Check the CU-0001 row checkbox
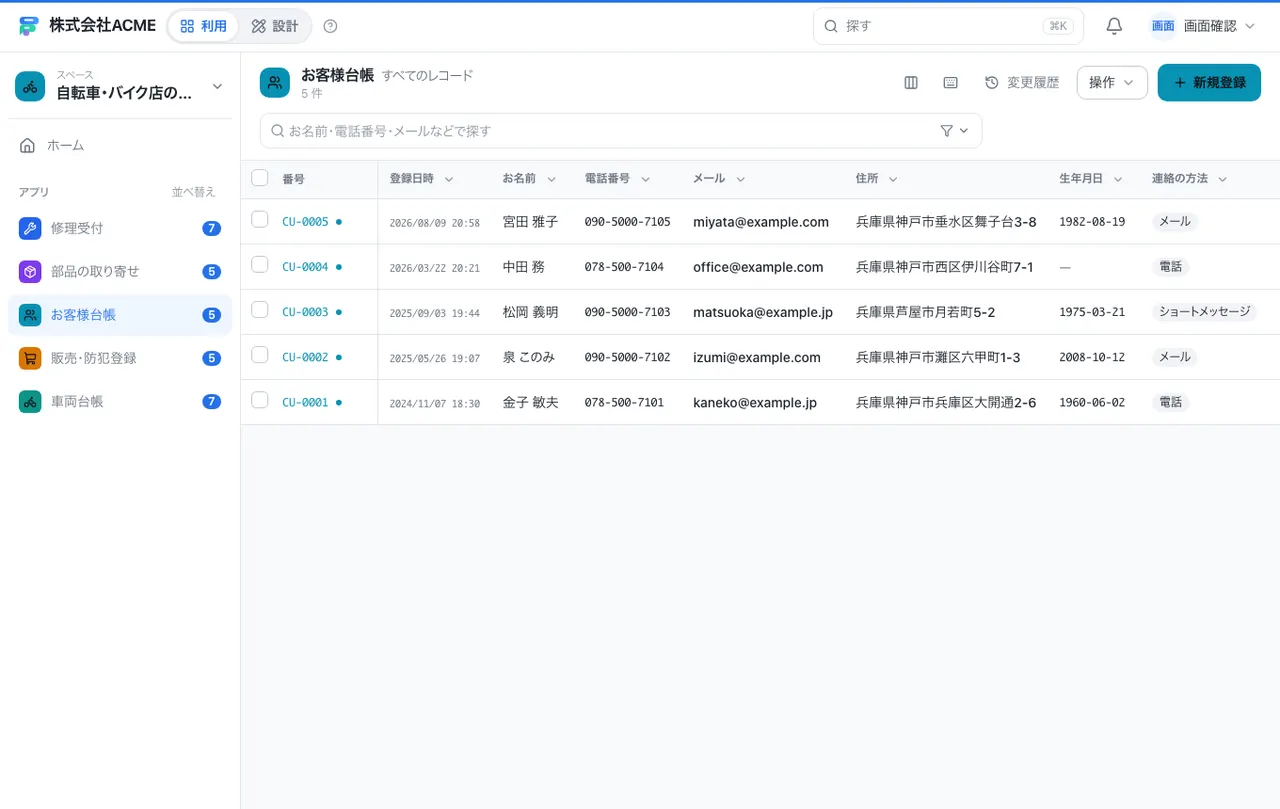 pos(260,400)
